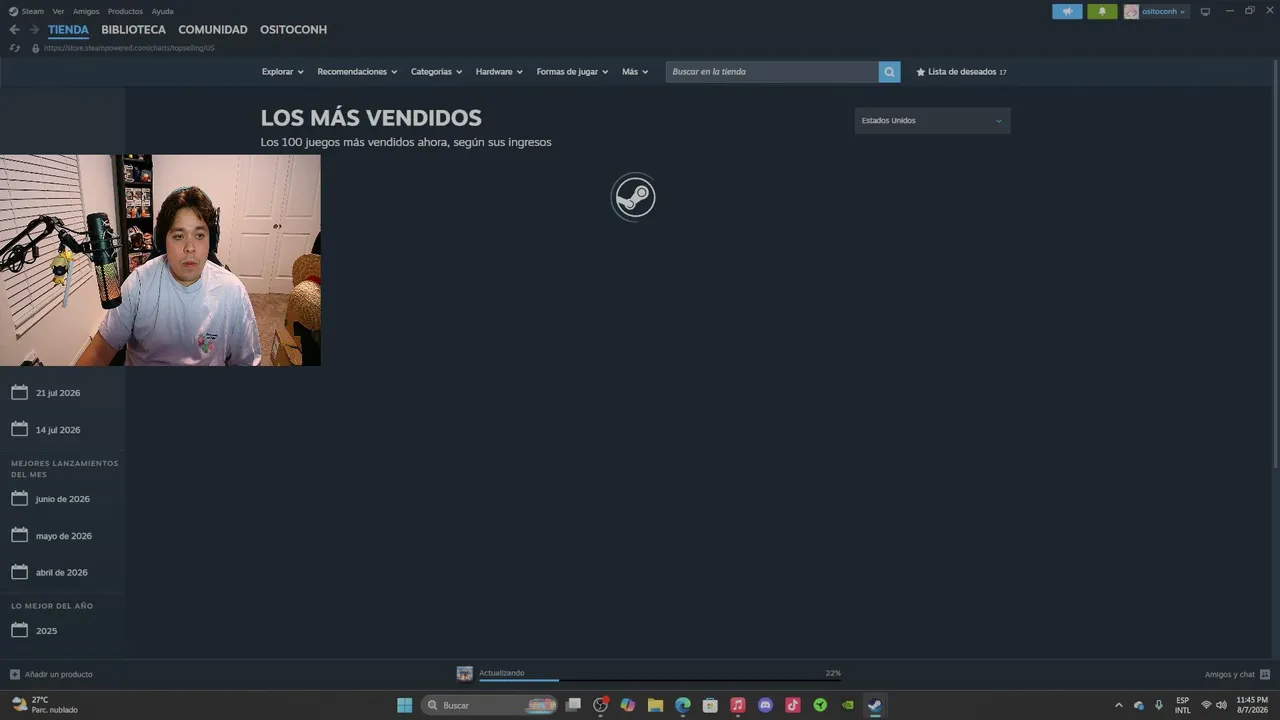Click the Amigos y chat button

click(1237, 674)
